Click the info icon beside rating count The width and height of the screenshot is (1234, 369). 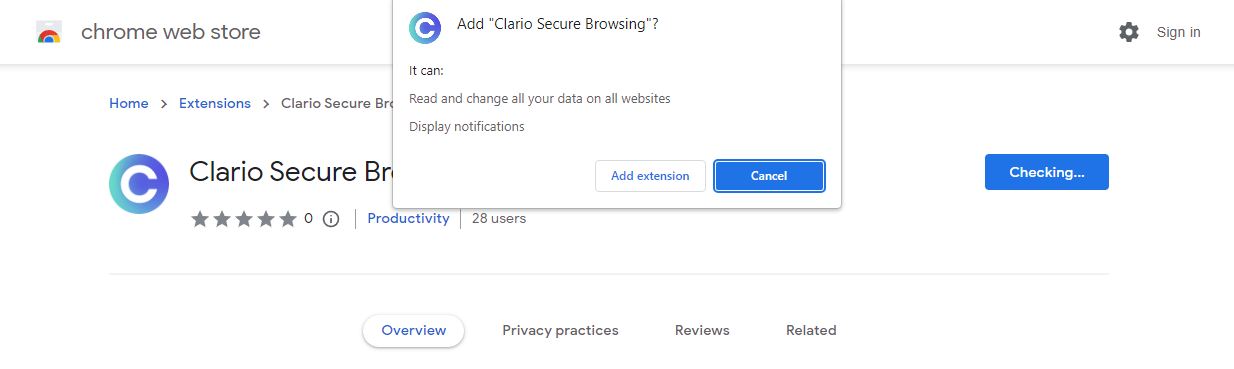click(x=331, y=219)
